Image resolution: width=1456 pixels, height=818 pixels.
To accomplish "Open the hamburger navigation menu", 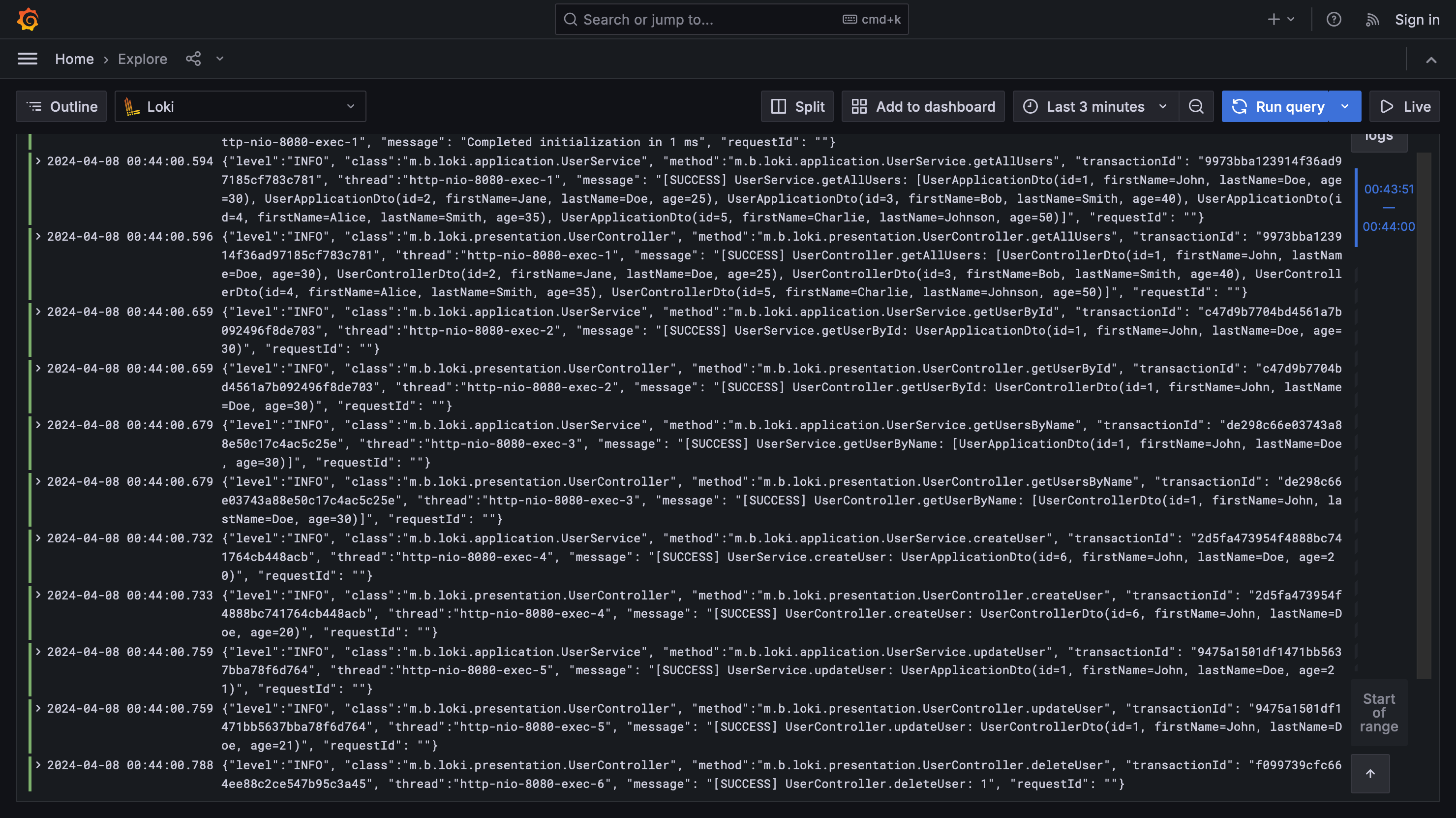I will 27,59.
